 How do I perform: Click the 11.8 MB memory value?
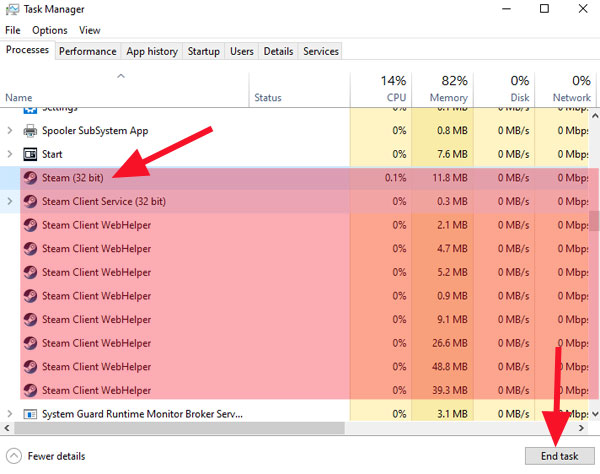point(450,178)
